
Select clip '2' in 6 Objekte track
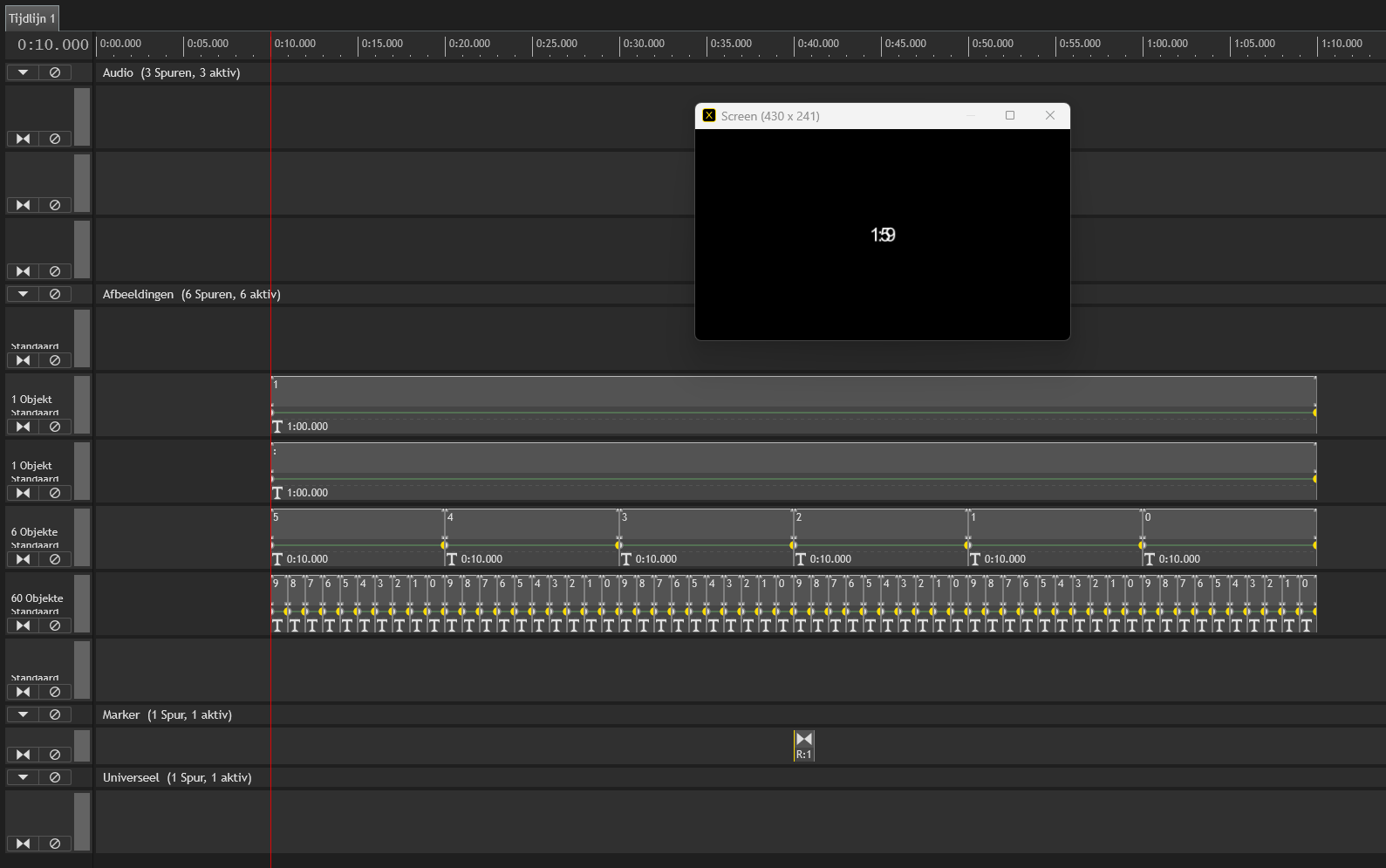coord(880,537)
